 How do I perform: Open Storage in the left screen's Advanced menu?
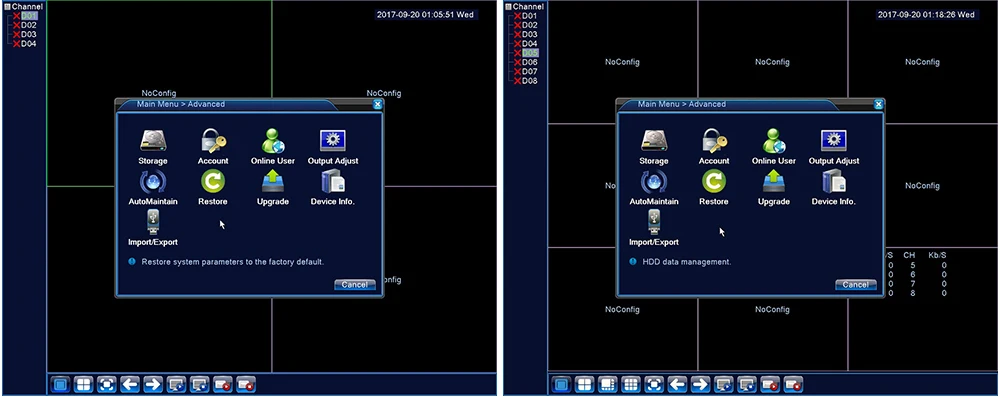click(x=152, y=147)
